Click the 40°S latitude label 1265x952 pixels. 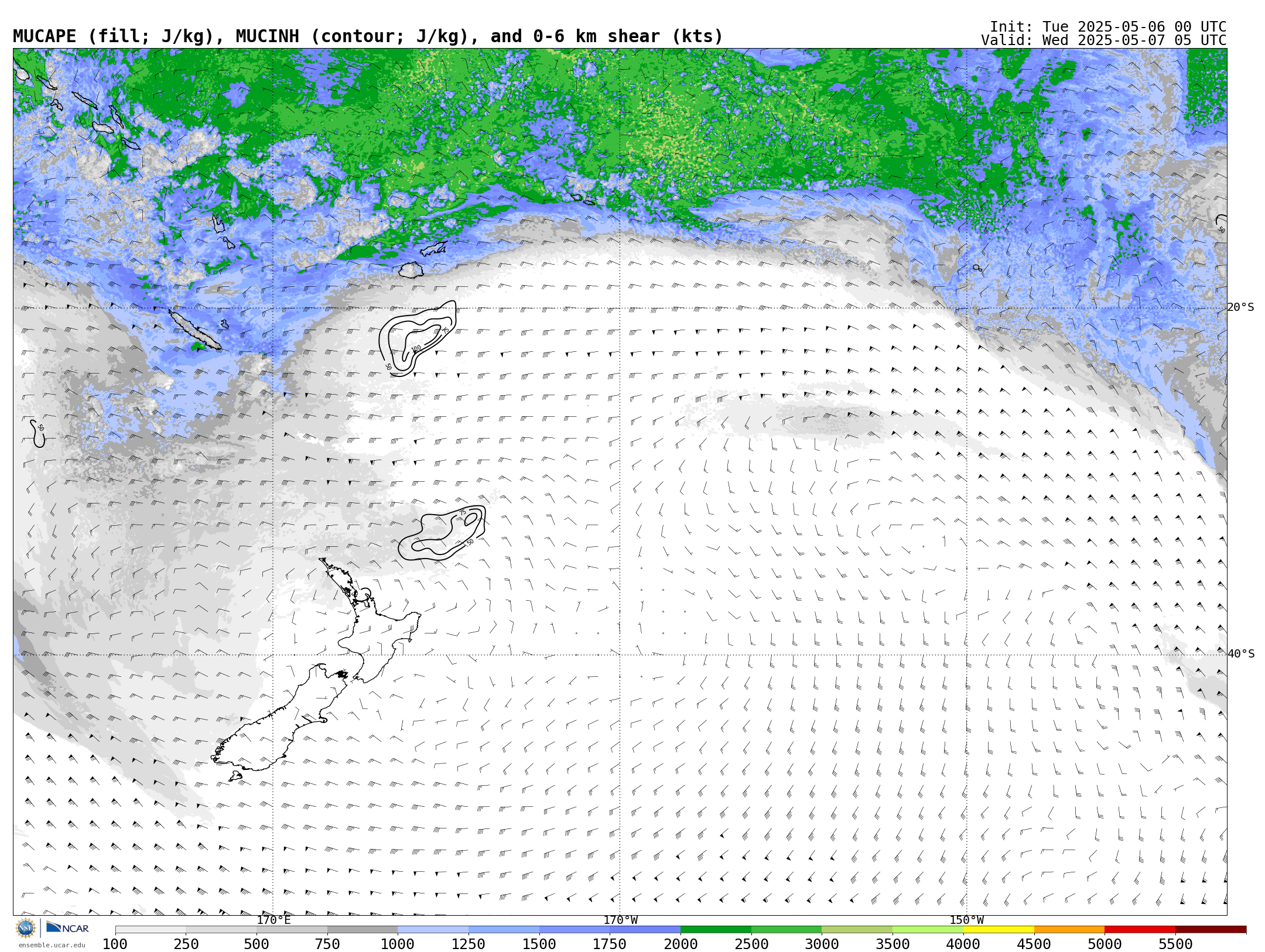point(1240,654)
